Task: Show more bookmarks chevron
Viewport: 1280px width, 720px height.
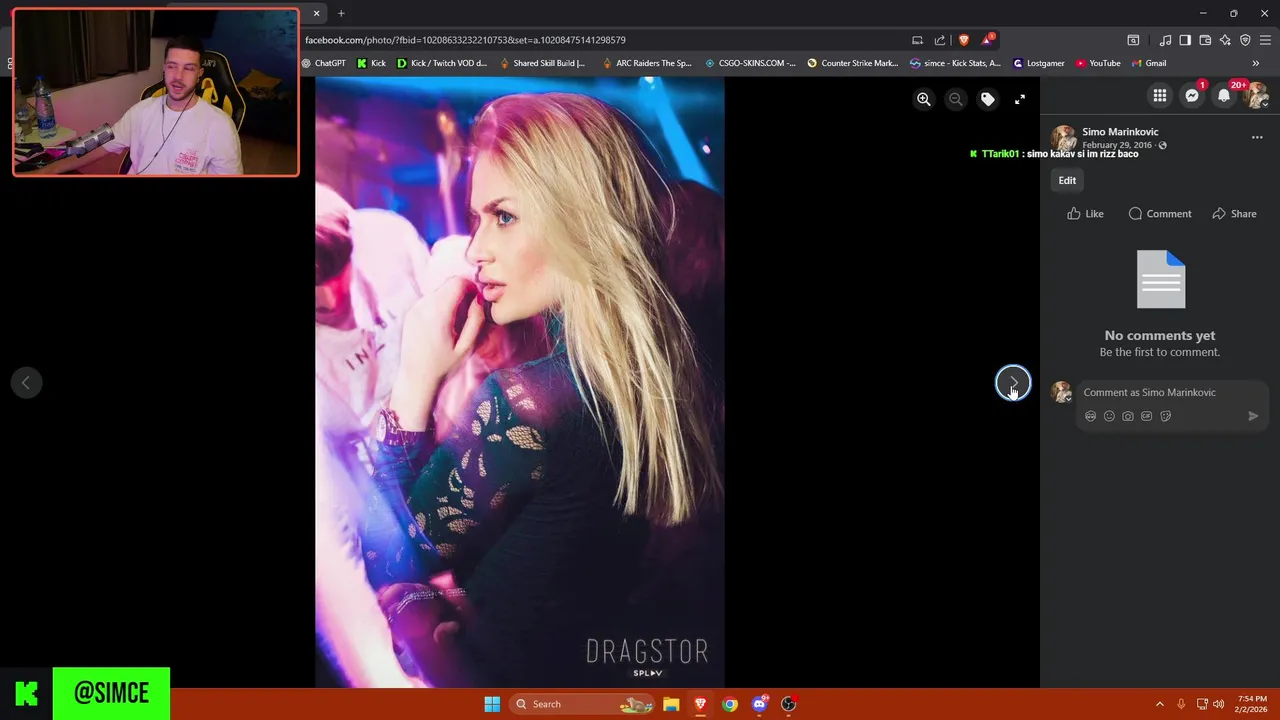Action: 1256,63
